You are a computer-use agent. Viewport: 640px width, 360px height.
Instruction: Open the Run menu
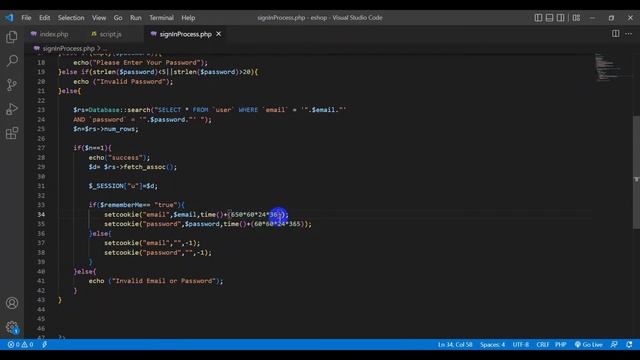[136, 18]
